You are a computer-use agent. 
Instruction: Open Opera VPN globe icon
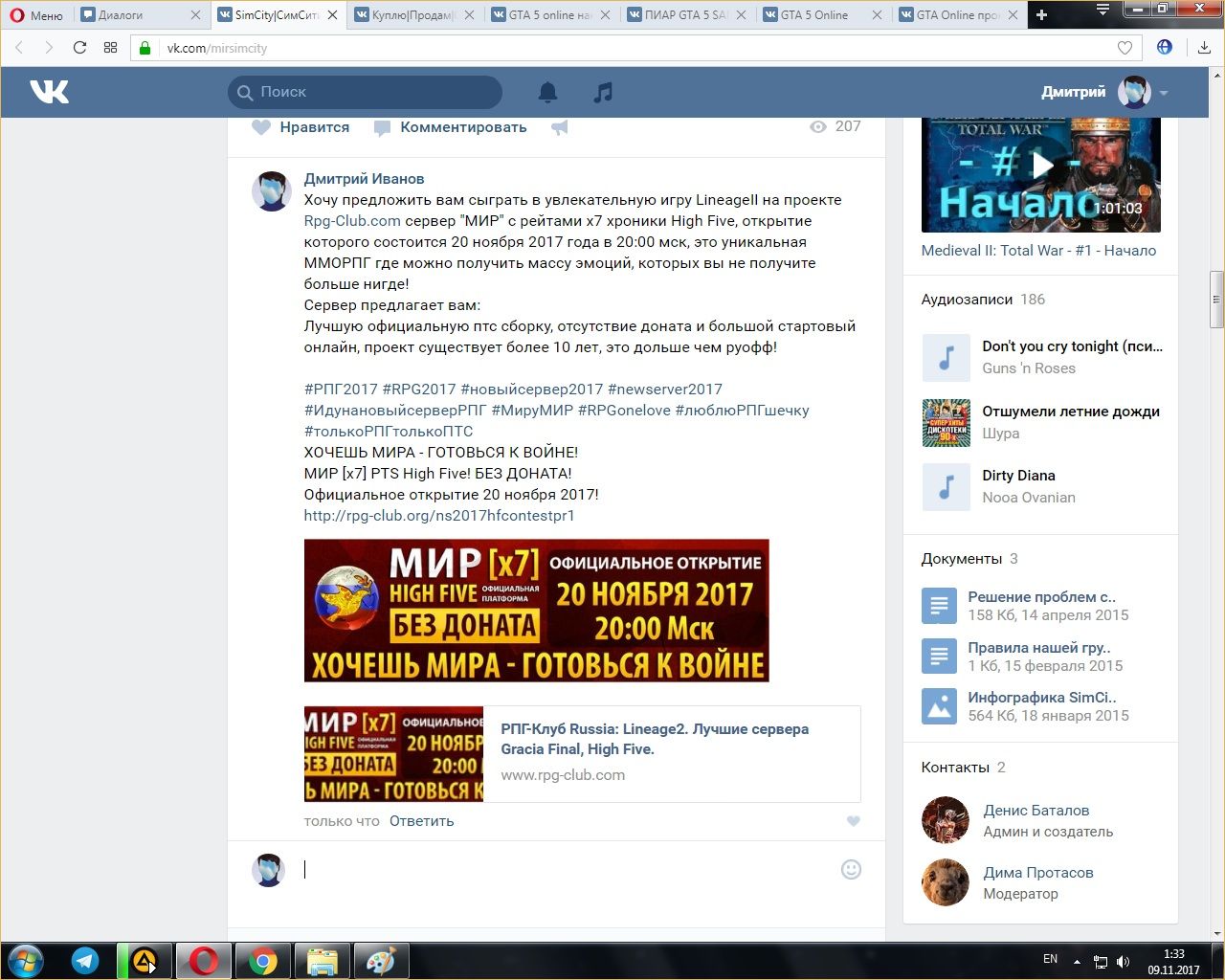1165,47
